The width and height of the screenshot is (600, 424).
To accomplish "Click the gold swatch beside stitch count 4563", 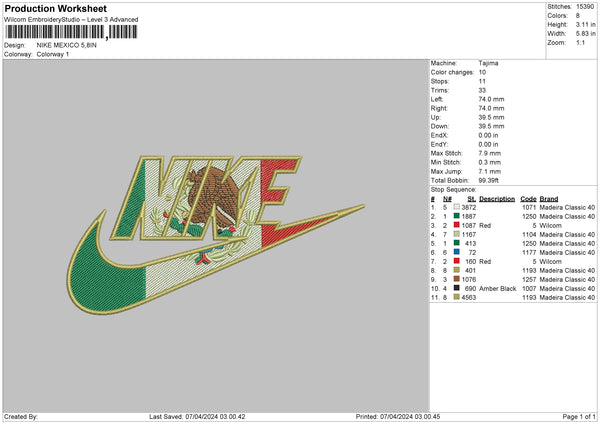I will [457, 297].
